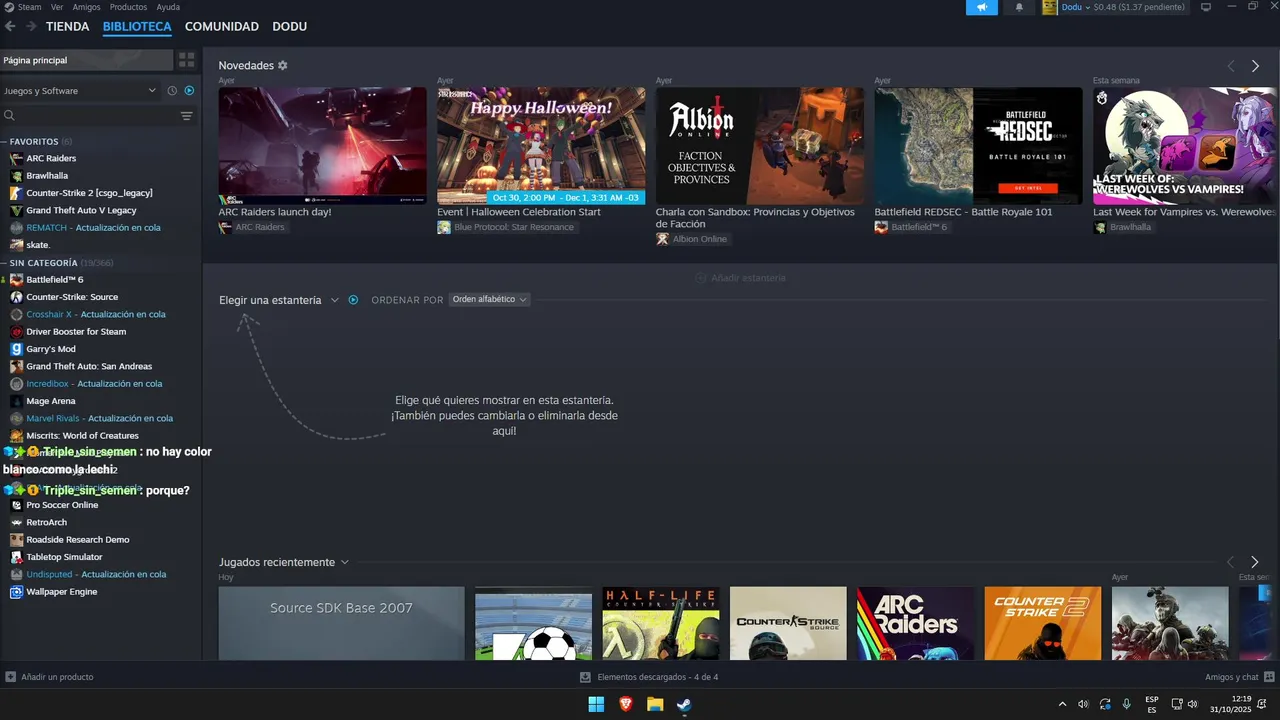Select Brawlhalla in the favorites list
The image size is (1280, 720).
point(47,176)
